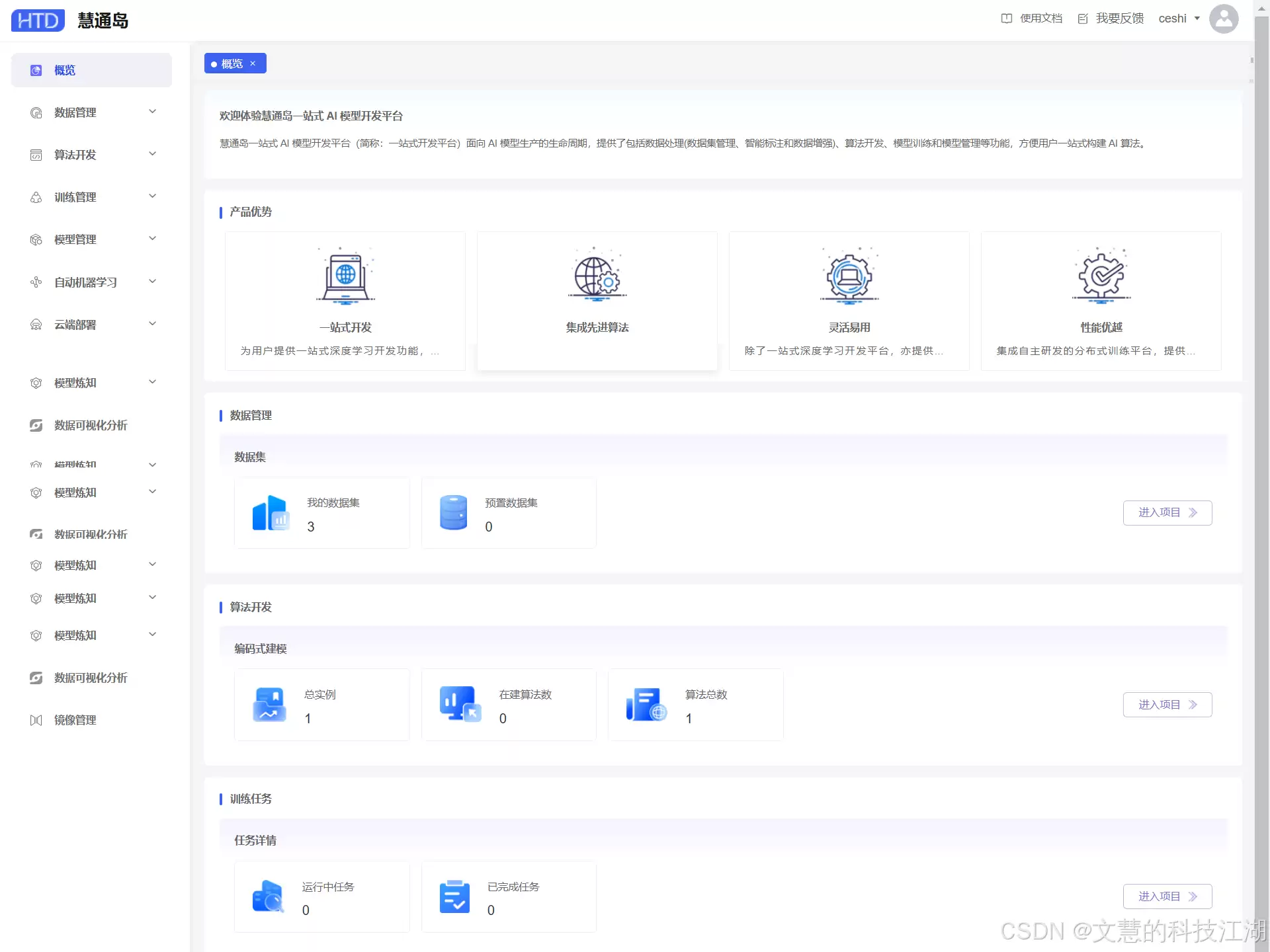
Task: Click the 在建算法数 label
Action: (x=525, y=695)
